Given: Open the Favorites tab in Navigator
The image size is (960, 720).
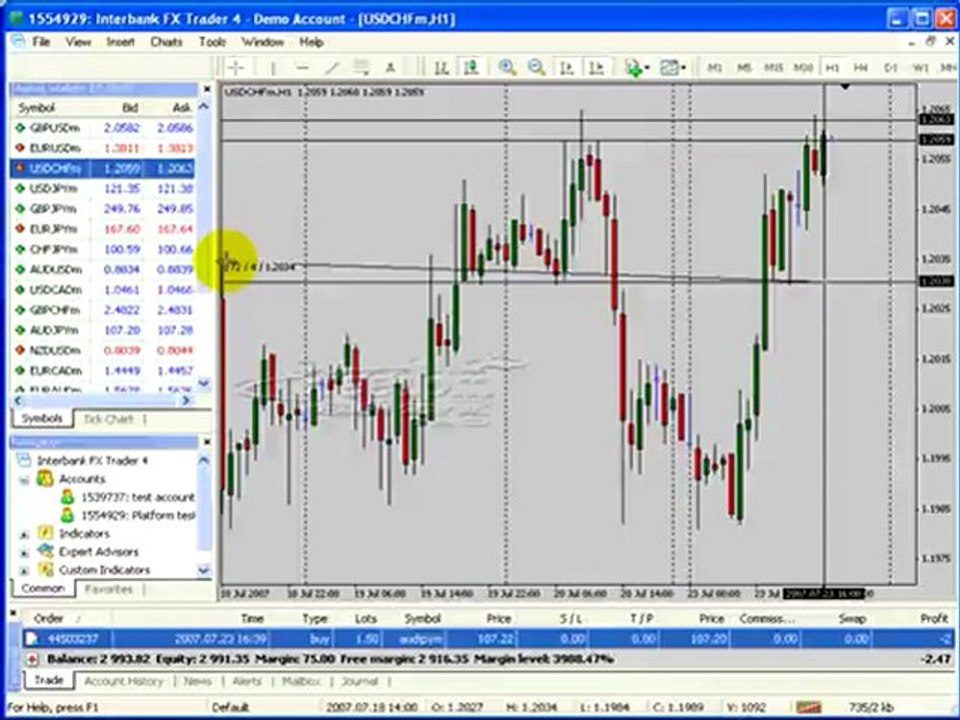Looking at the screenshot, I should (x=108, y=589).
